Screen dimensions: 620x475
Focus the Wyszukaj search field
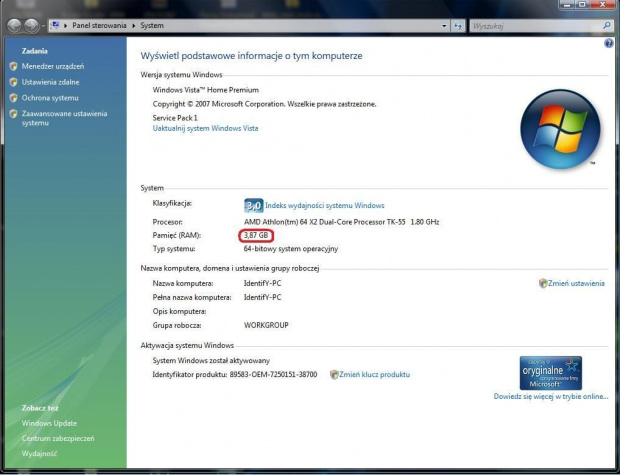pos(536,26)
